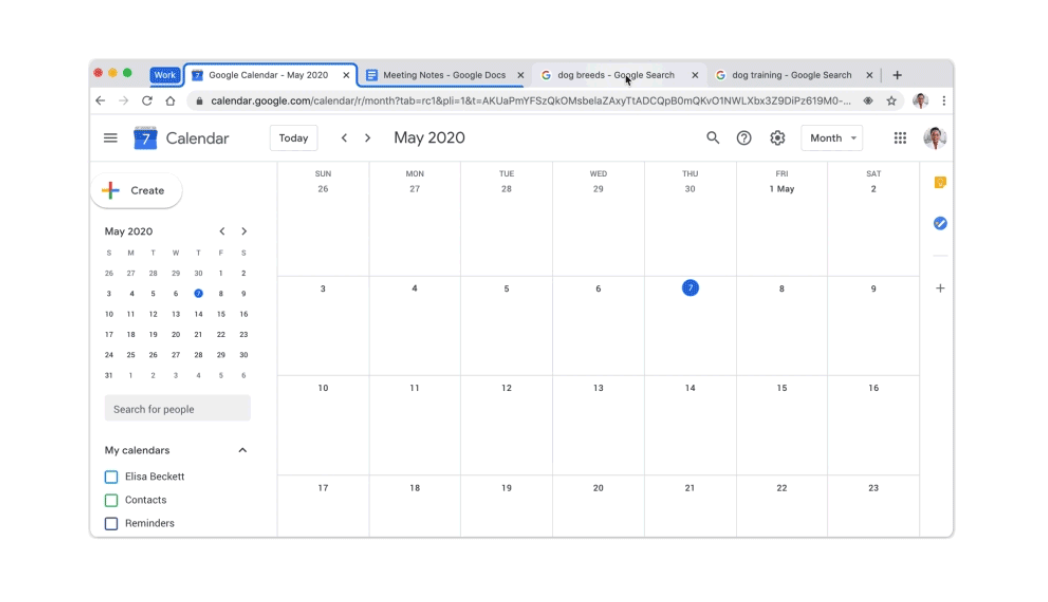
Task: Open Settings menu gear icon
Action: (x=777, y=138)
